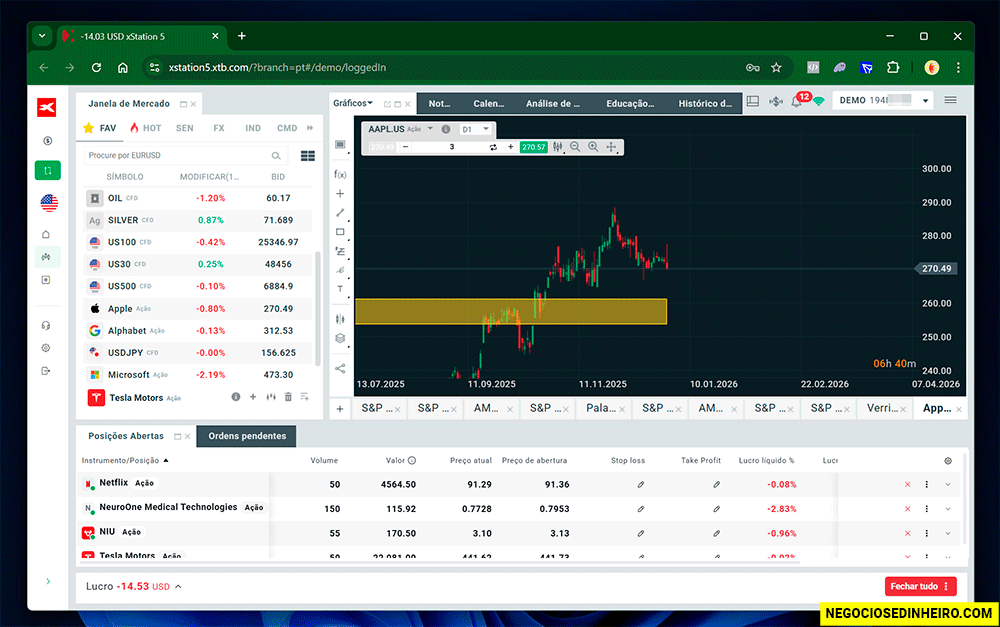Screen dimensions: 1000x627
Task: Switch market list to grid view
Action: 307,156
